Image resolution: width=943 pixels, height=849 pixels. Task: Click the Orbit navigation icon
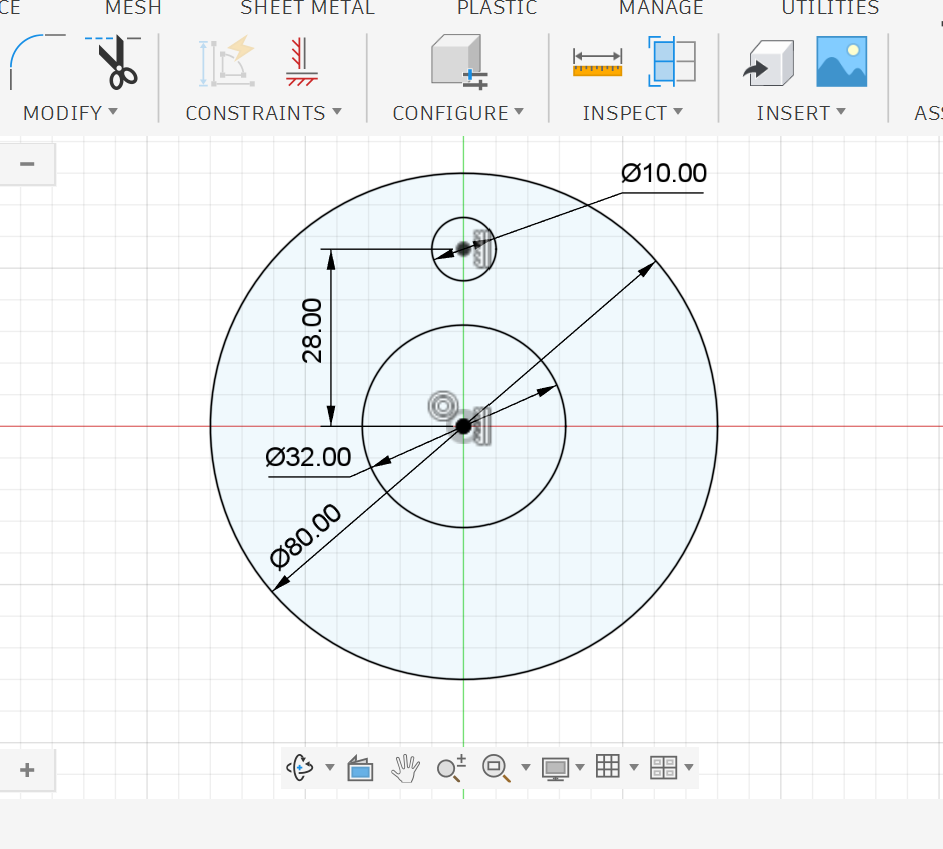(299, 767)
